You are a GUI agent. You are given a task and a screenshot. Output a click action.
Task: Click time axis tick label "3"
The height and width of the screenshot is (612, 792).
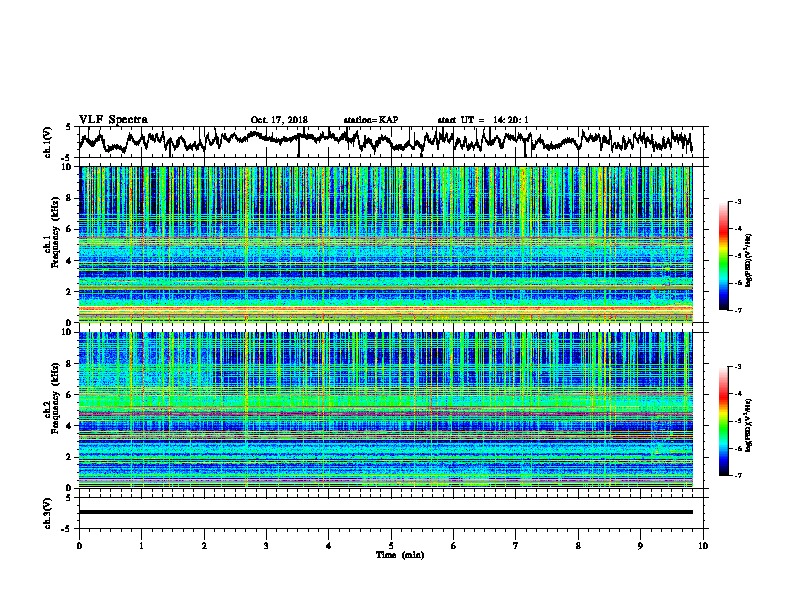pyautogui.click(x=266, y=546)
